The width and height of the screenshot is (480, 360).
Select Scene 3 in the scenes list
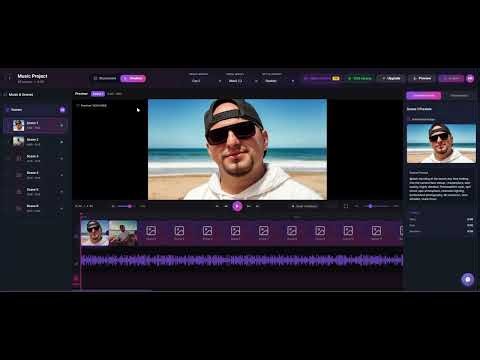[x=36, y=158]
